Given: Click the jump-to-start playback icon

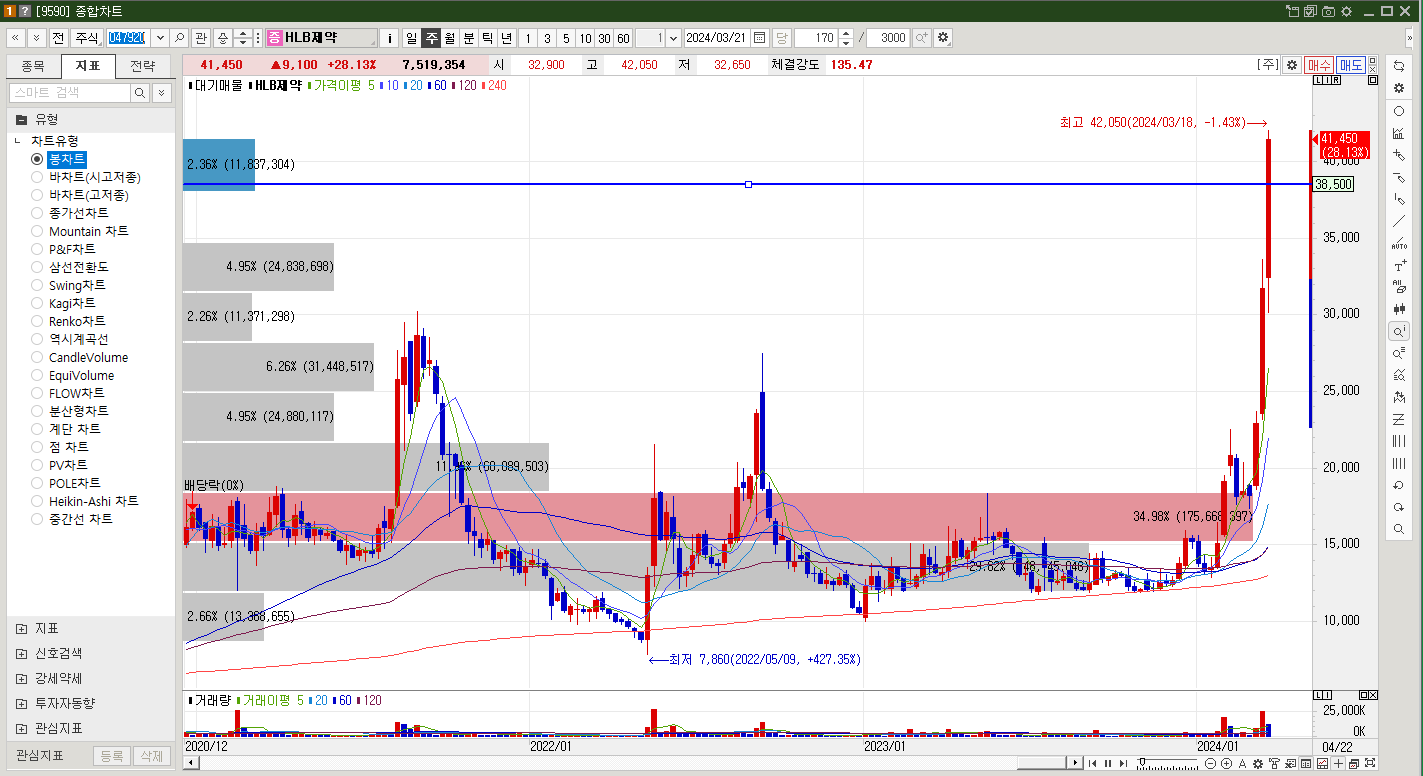Looking at the screenshot, I should pos(1092,764).
